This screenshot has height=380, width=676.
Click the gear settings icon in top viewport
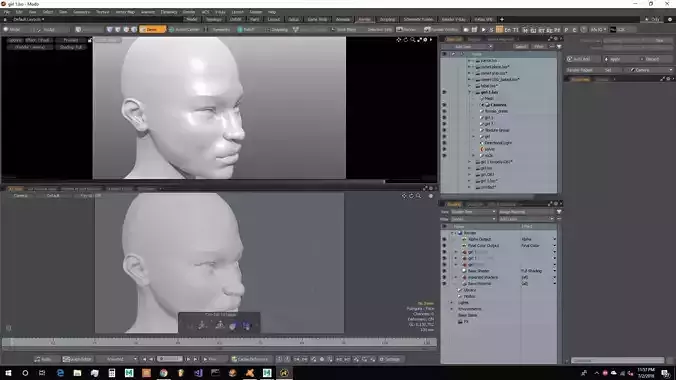[425, 40]
